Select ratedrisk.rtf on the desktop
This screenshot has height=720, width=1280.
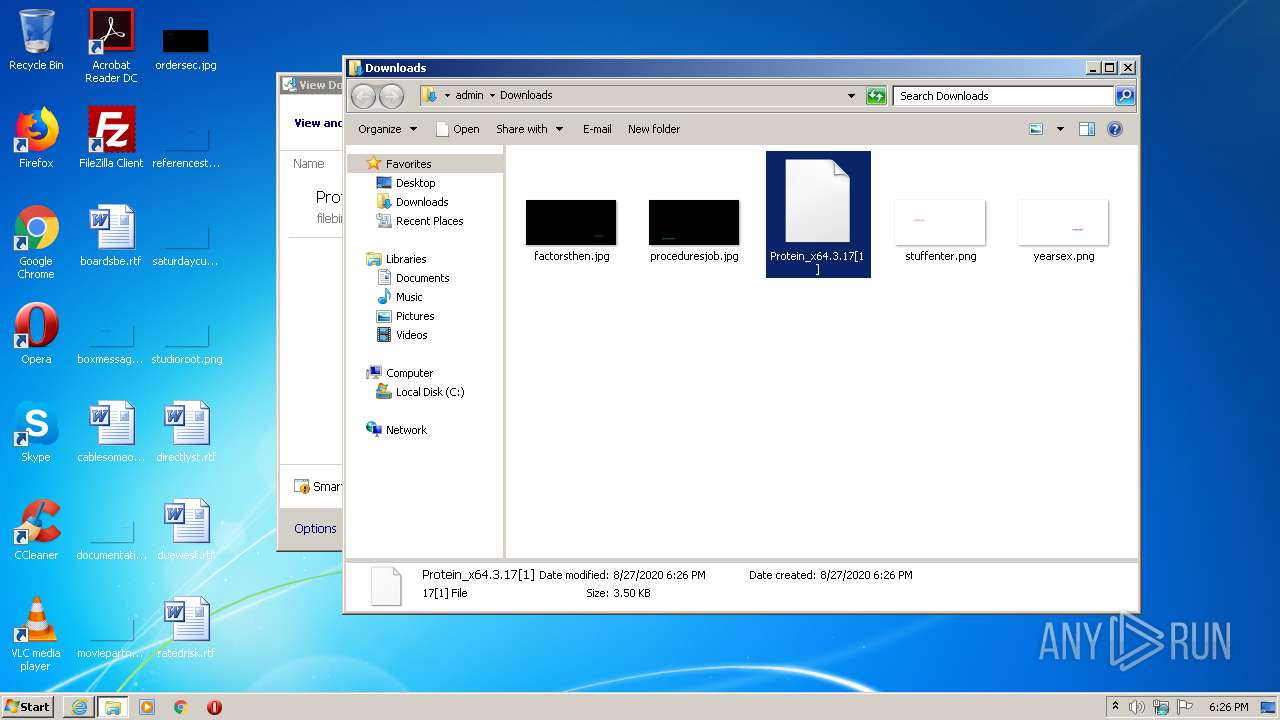point(186,628)
